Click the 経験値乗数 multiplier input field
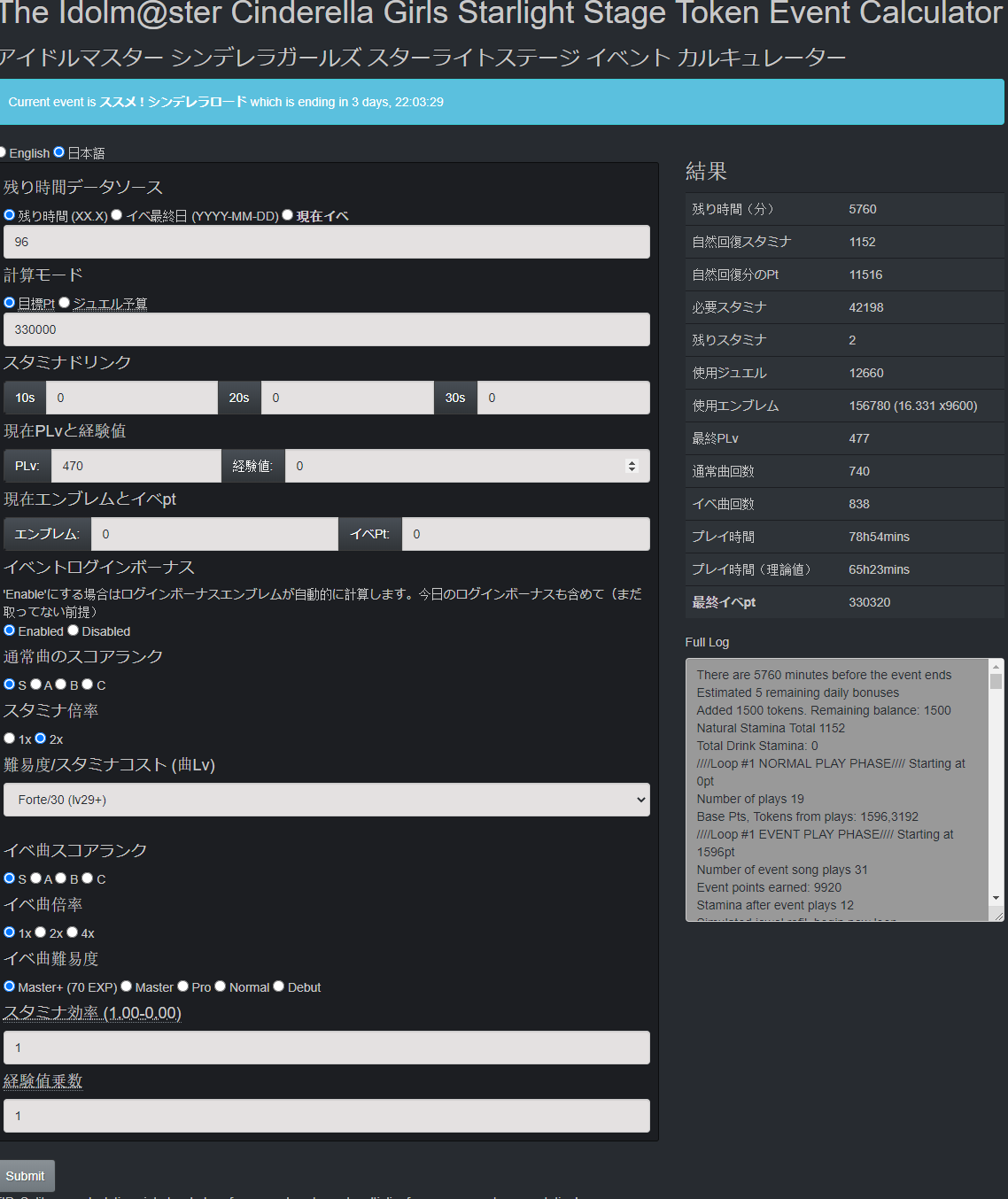This screenshot has width=1008, height=1199. (327, 1116)
